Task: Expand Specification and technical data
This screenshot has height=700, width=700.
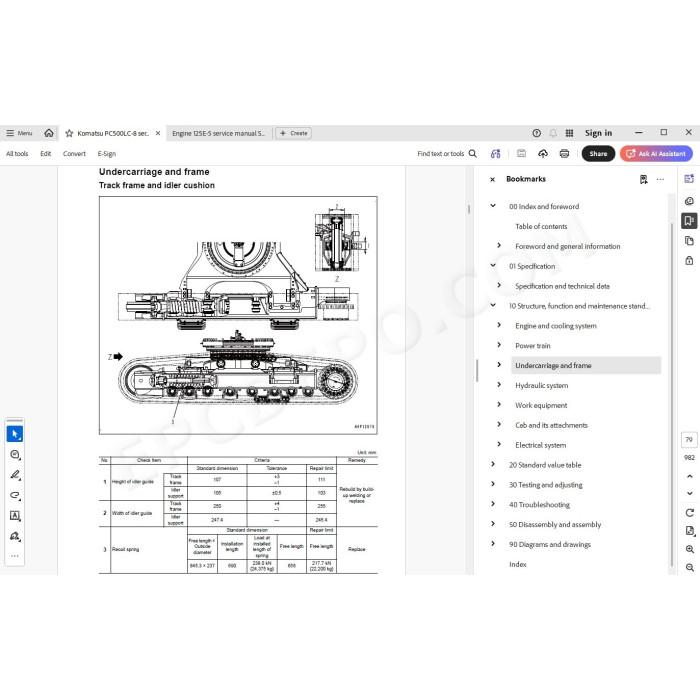Action: click(499, 285)
